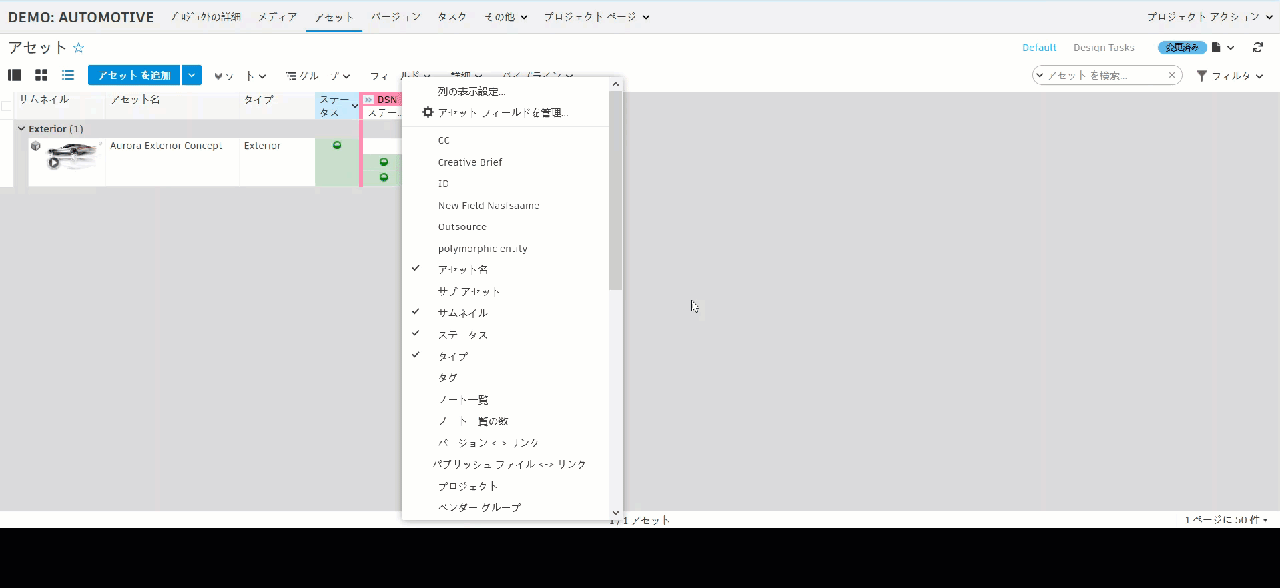Click the green status indicator for Aurora Exterior Concept
The image size is (1280, 588).
tap(337, 145)
